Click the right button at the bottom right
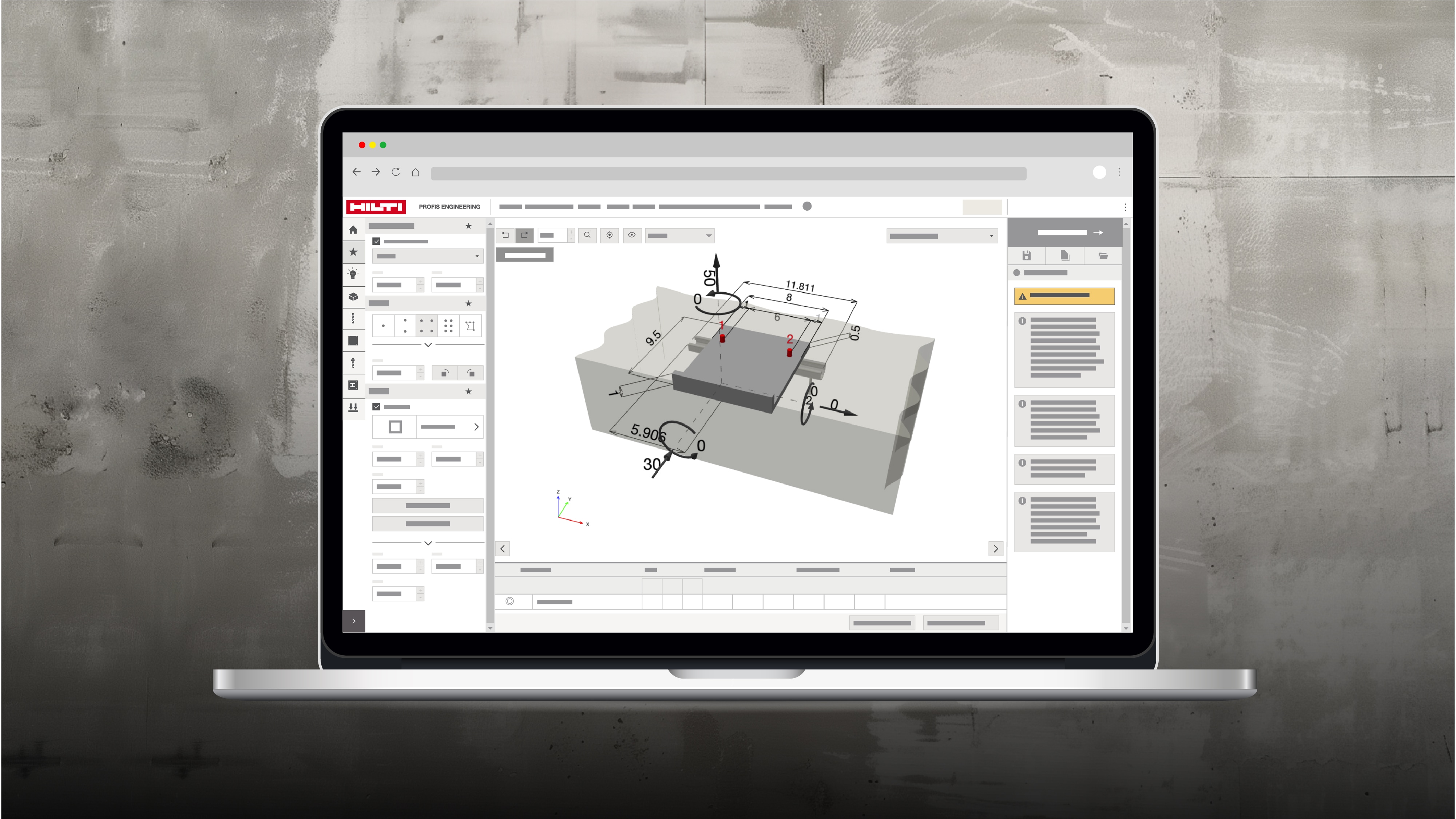Image resolution: width=1456 pixels, height=819 pixels. (x=961, y=623)
